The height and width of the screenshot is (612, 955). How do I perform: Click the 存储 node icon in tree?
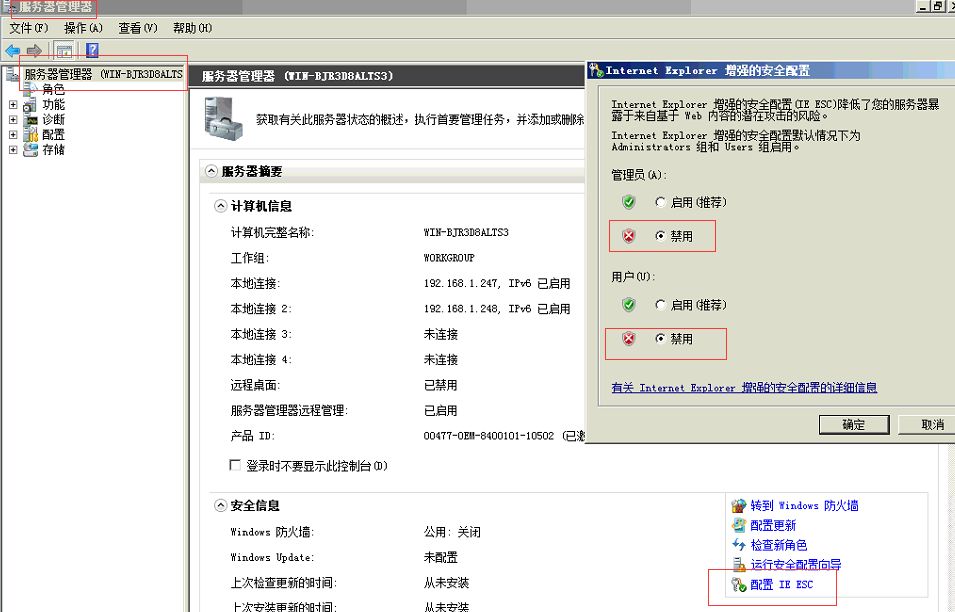point(30,150)
